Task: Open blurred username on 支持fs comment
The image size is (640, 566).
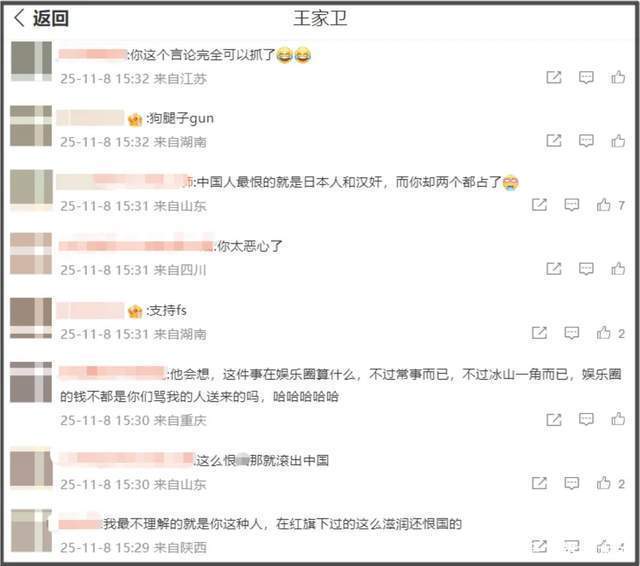Action: (90, 311)
